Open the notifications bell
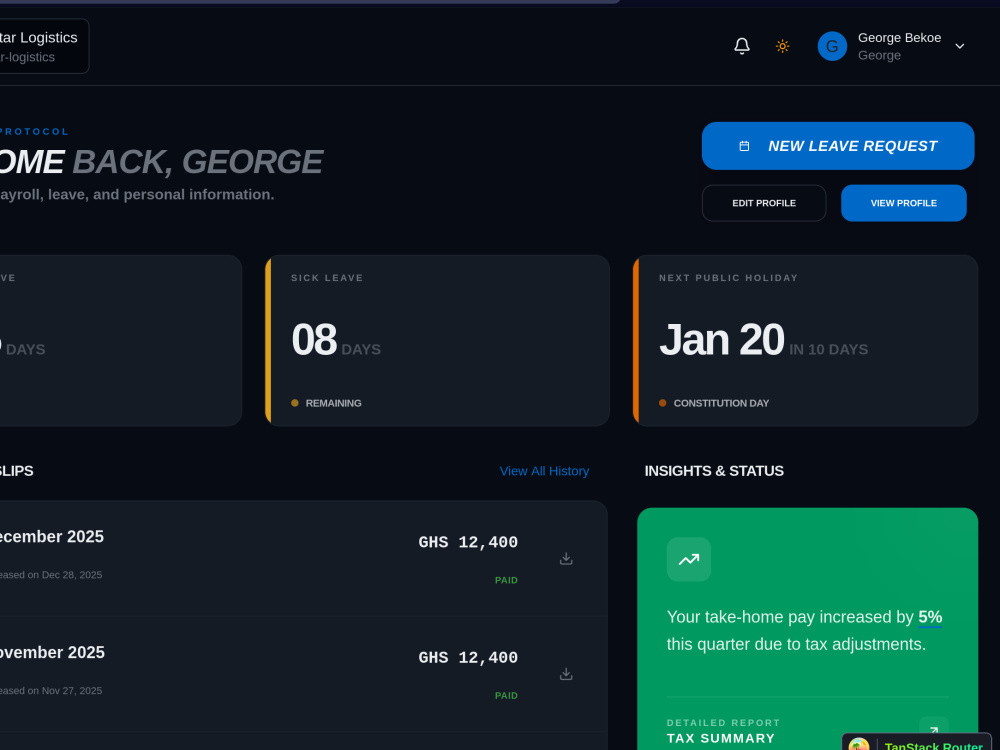 tap(742, 46)
